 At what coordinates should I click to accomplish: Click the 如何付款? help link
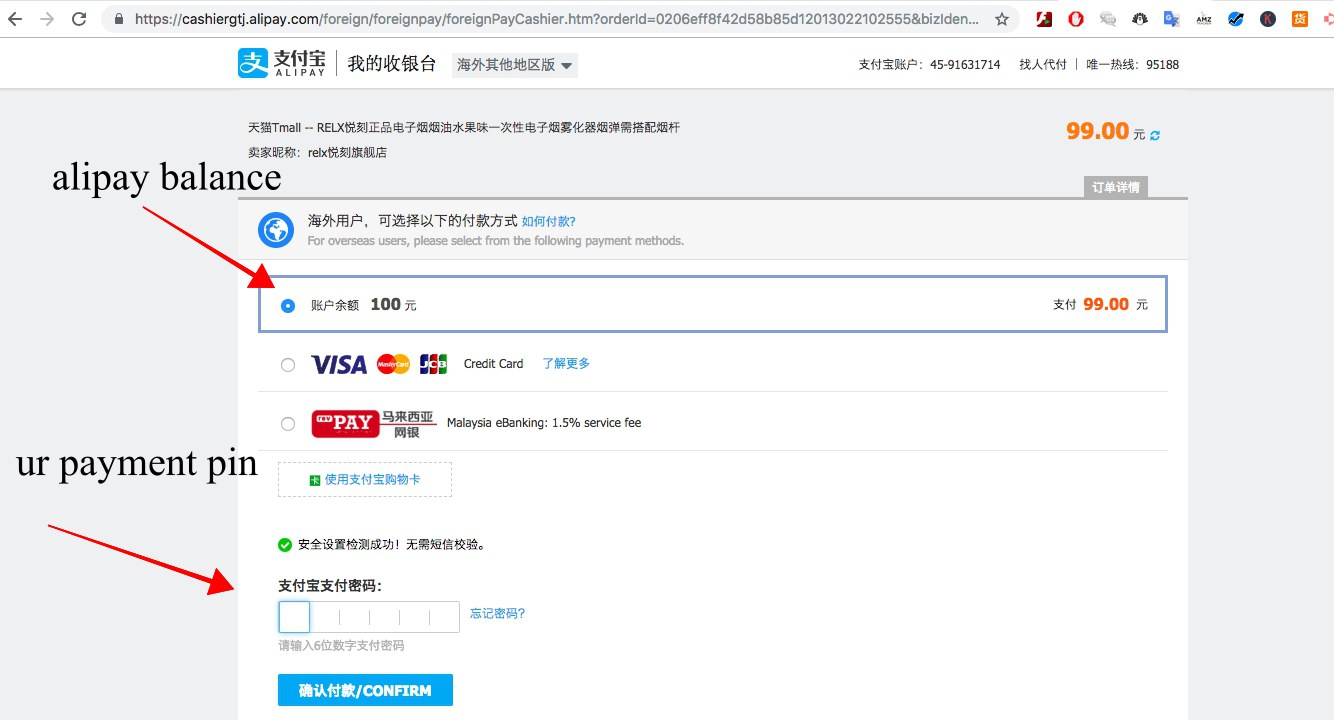549,221
